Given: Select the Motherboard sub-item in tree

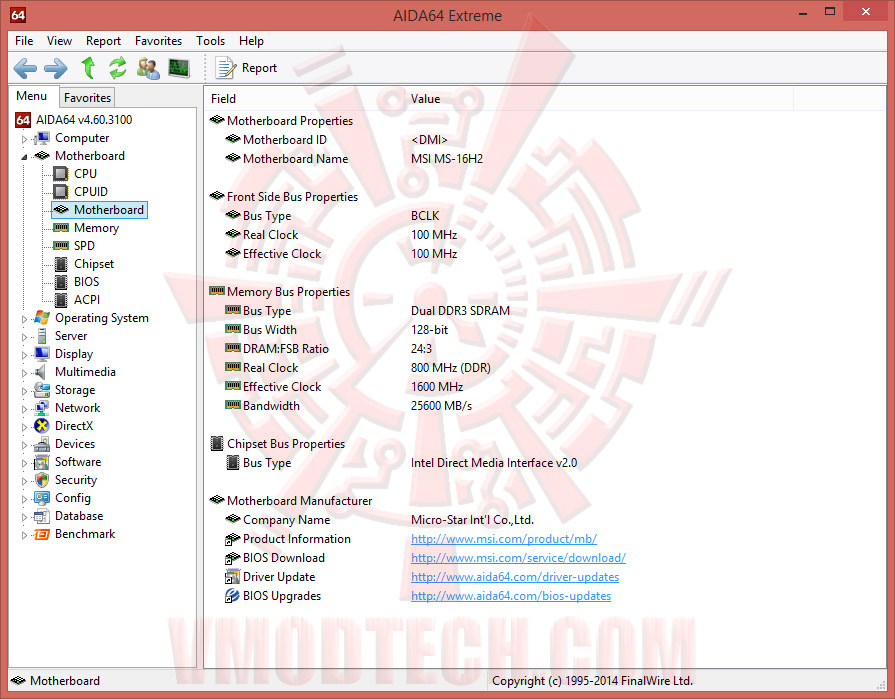Looking at the screenshot, I should point(99,210).
